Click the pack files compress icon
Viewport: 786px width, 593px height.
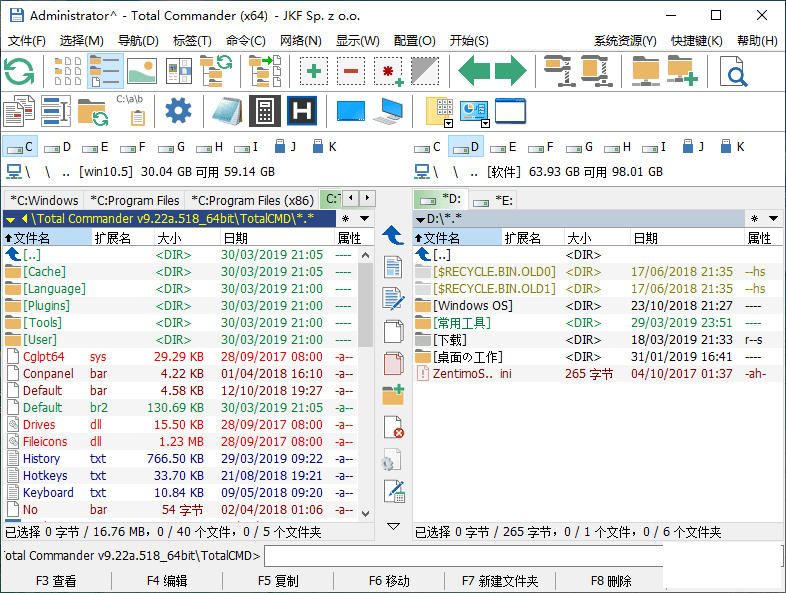coord(559,72)
